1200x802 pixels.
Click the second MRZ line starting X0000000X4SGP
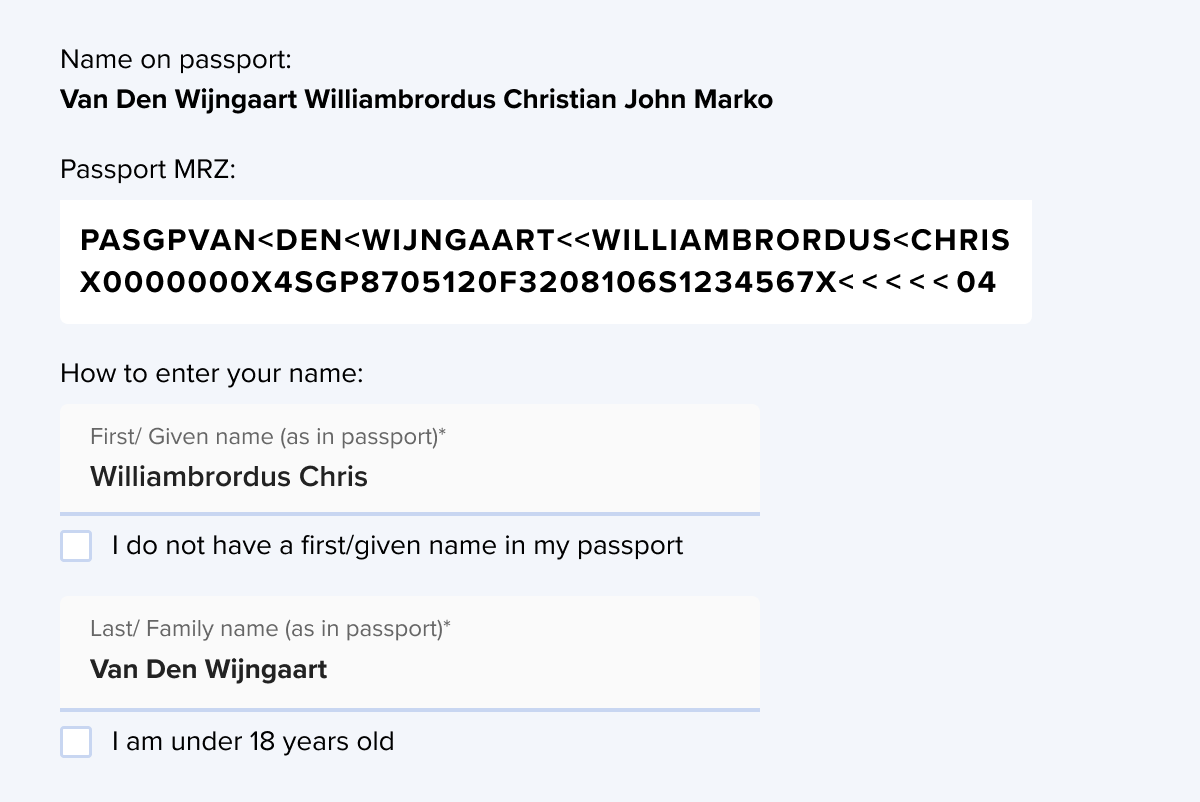pyautogui.click(x=538, y=283)
